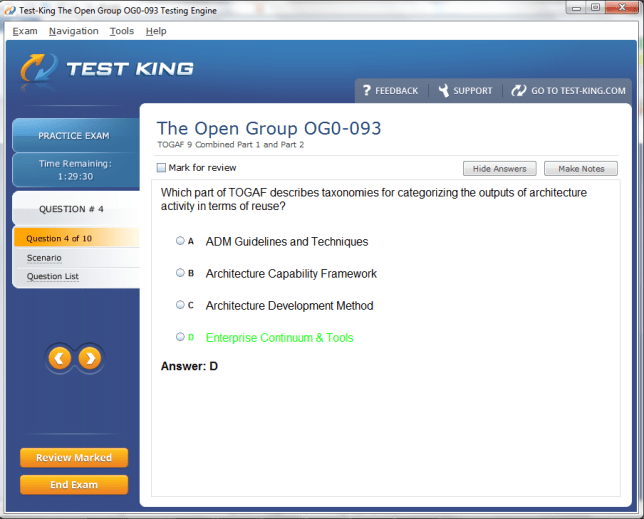This screenshot has height=519, width=644.
Task: Select option B Architecture Capability Framework
Action: click(180, 273)
